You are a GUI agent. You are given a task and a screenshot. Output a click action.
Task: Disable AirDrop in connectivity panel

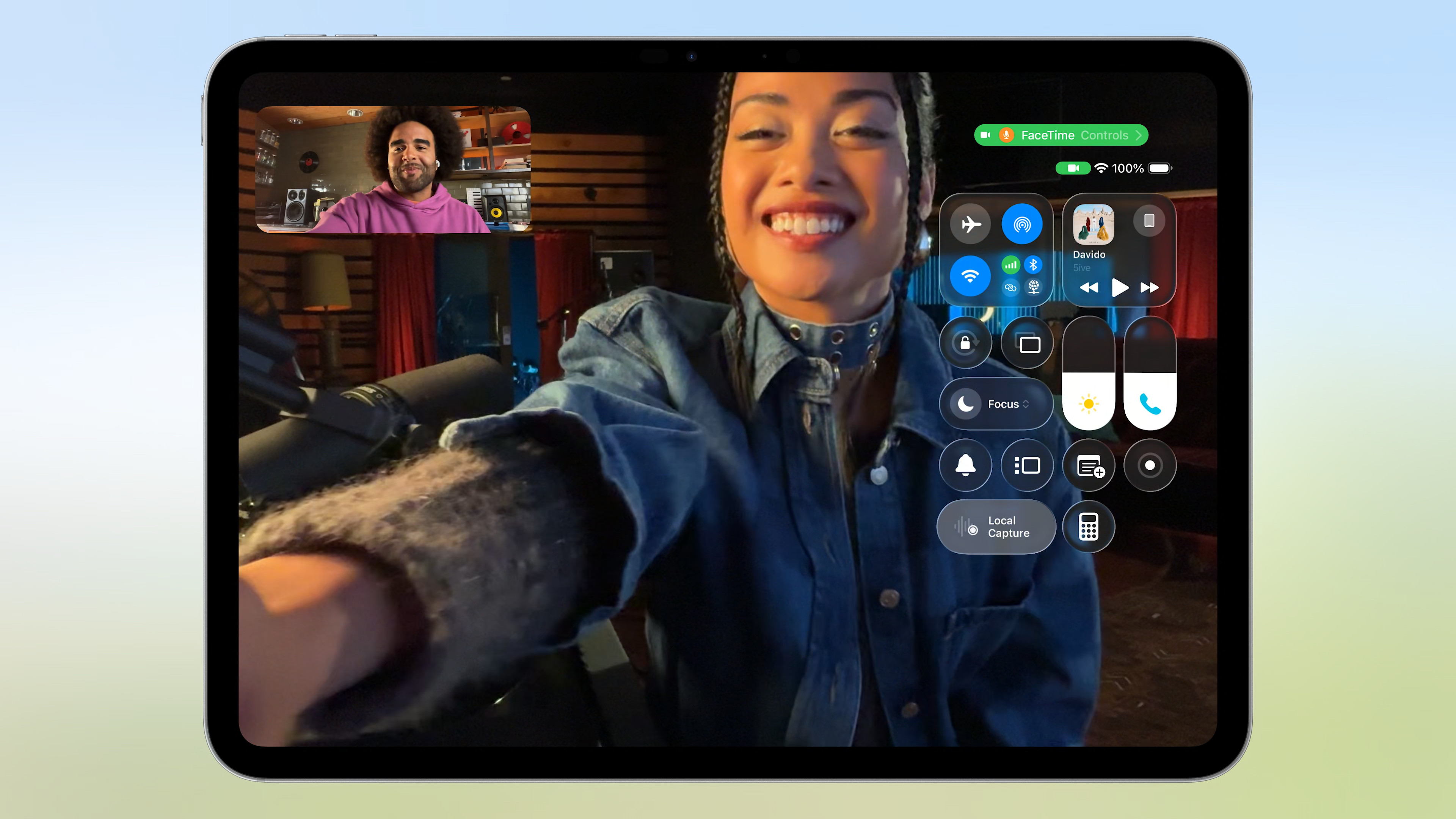point(1021,224)
